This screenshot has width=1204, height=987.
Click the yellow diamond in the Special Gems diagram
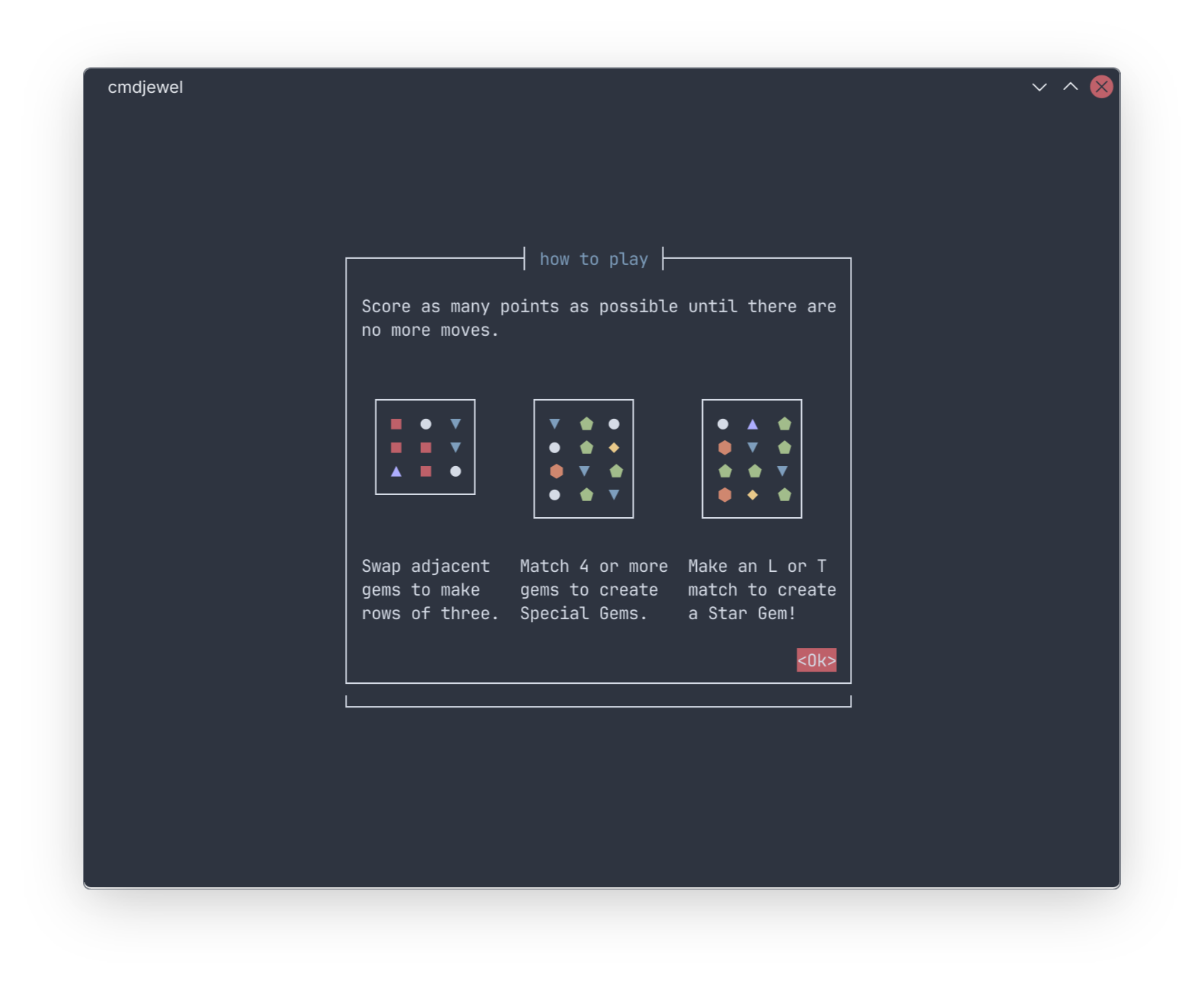(x=614, y=448)
